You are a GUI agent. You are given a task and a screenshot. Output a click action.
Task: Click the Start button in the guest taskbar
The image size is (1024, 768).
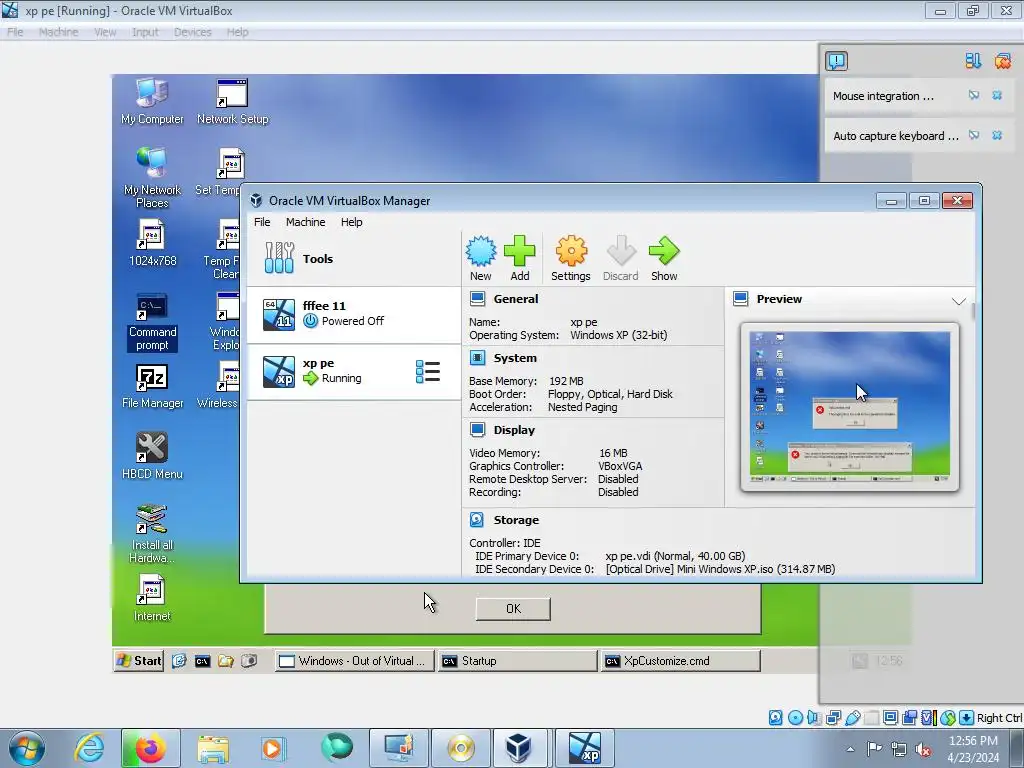click(x=139, y=661)
